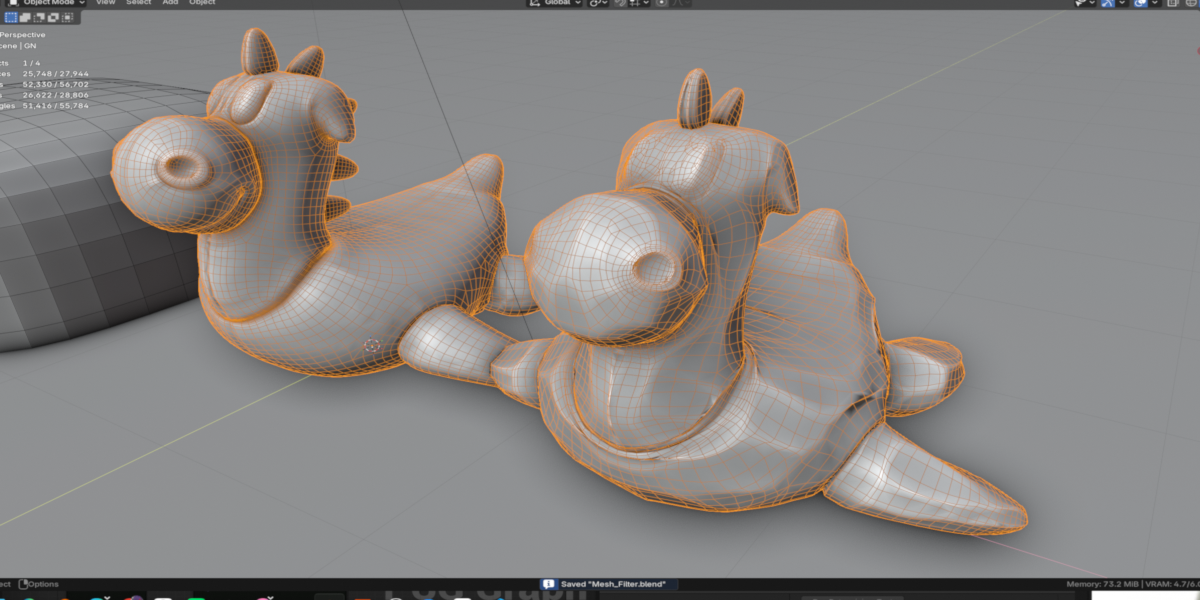
Task: Open the Object menu
Action: coord(202,3)
